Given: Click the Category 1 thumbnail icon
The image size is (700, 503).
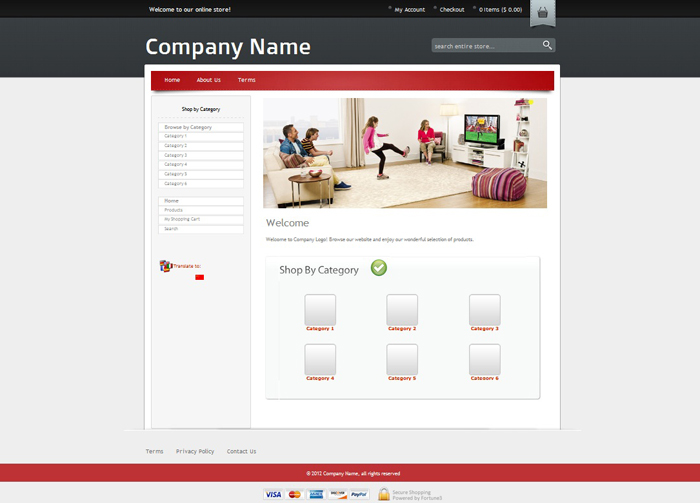Looking at the screenshot, I should 320,309.
